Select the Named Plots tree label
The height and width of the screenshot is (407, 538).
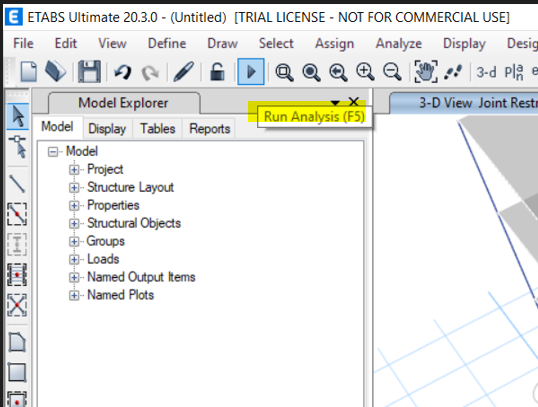point(120,295)
